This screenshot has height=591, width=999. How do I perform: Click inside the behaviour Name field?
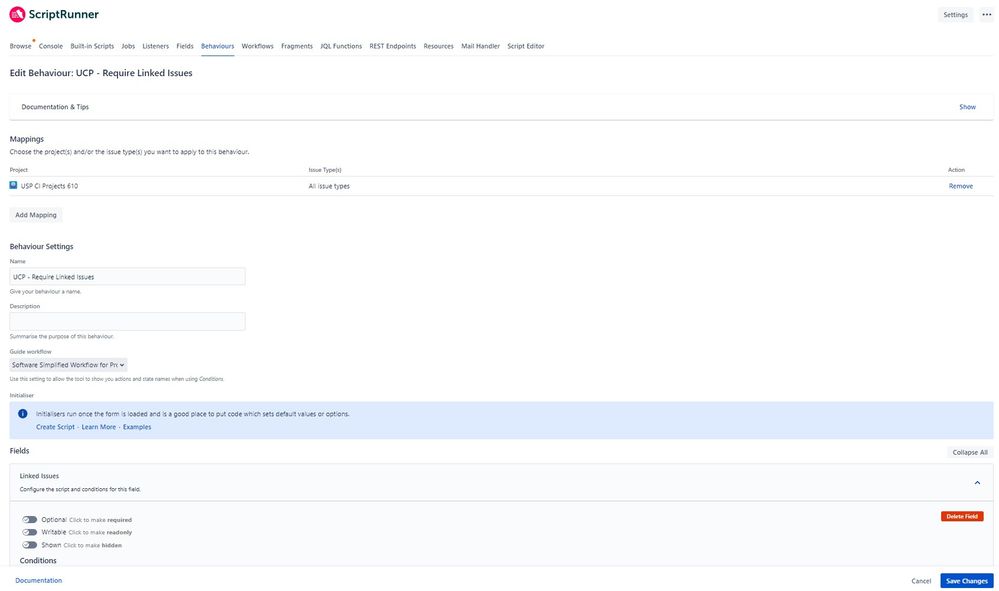(128, 274)
